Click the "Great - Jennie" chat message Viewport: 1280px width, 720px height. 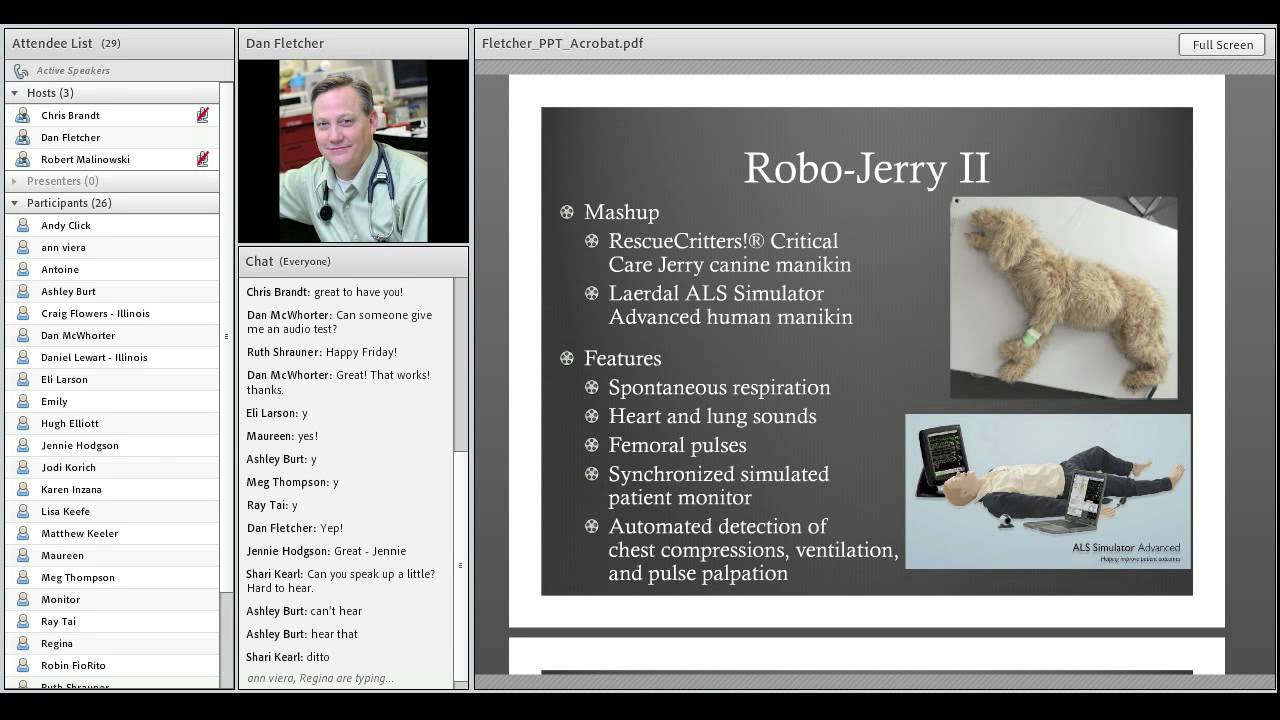326,551
